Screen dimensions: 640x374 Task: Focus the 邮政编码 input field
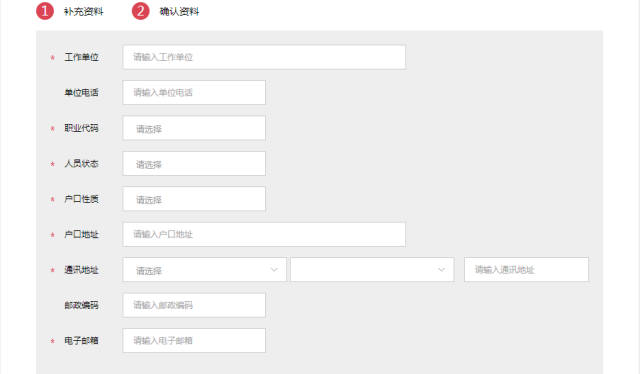coord(194,305)
